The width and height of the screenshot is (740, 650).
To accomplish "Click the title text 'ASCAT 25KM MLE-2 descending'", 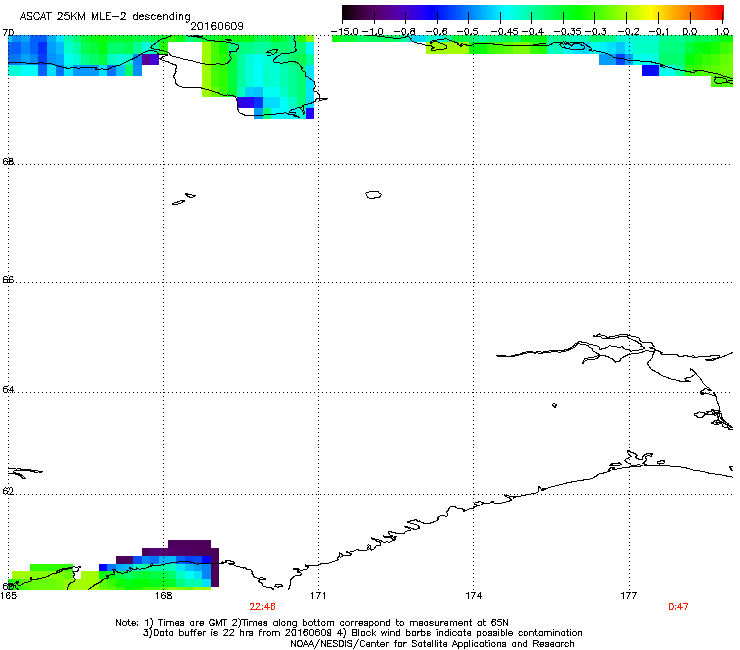I will tap(105, 16).
